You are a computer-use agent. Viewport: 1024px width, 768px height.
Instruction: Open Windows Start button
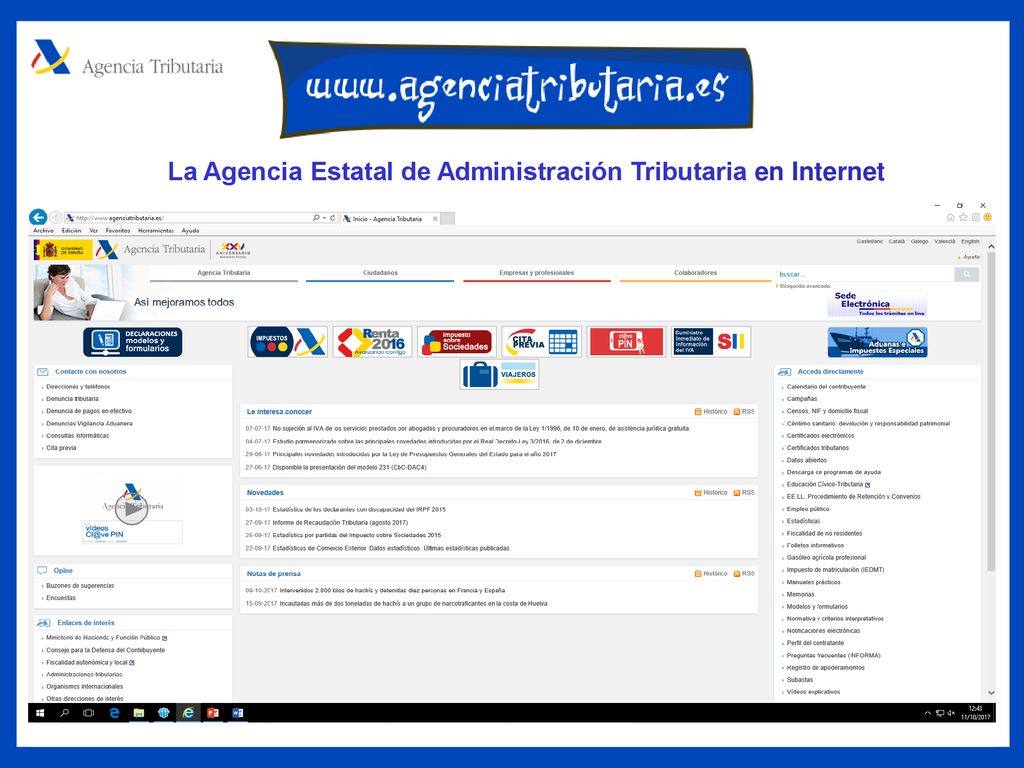coord(40,713)
